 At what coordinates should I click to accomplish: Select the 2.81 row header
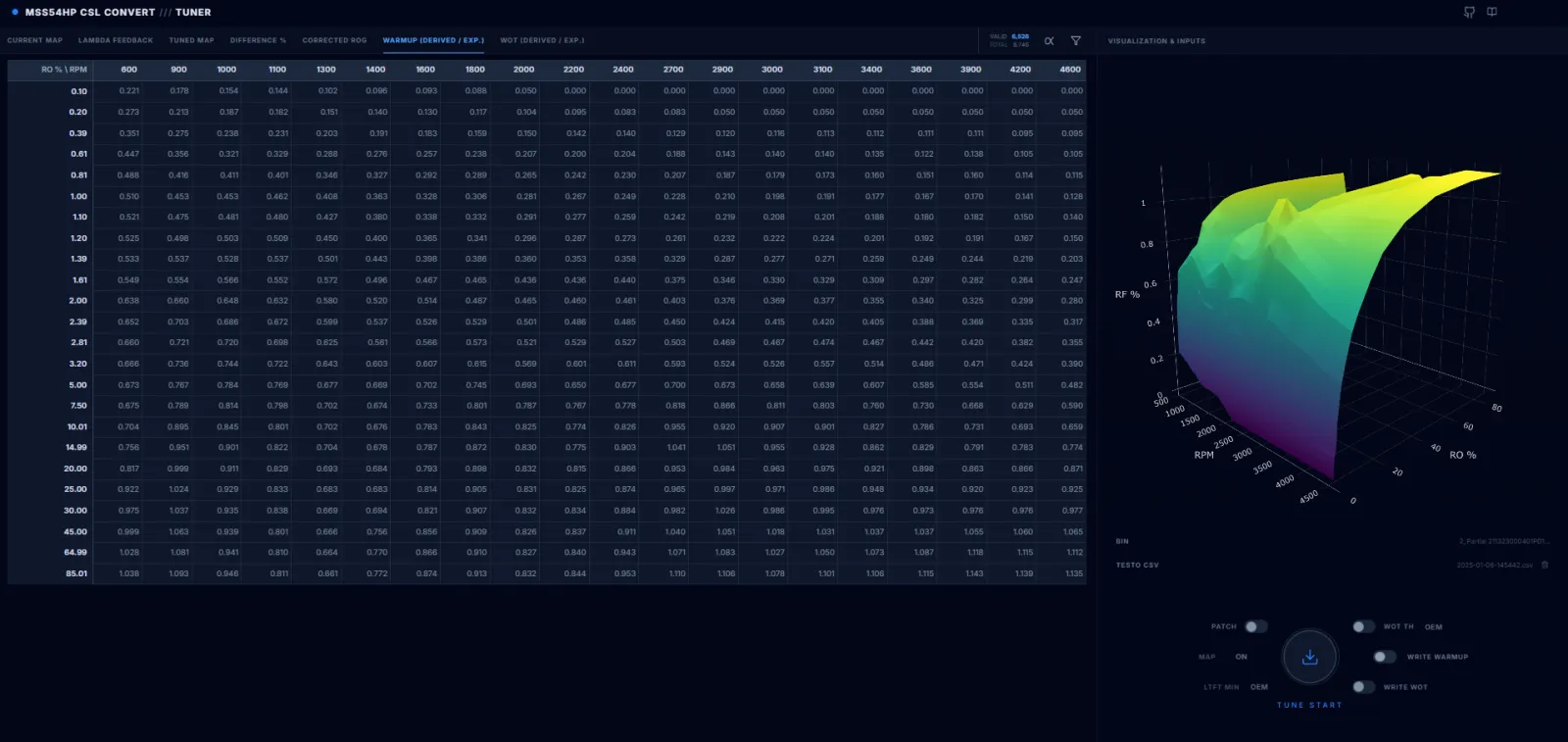[x=50, y=343]
